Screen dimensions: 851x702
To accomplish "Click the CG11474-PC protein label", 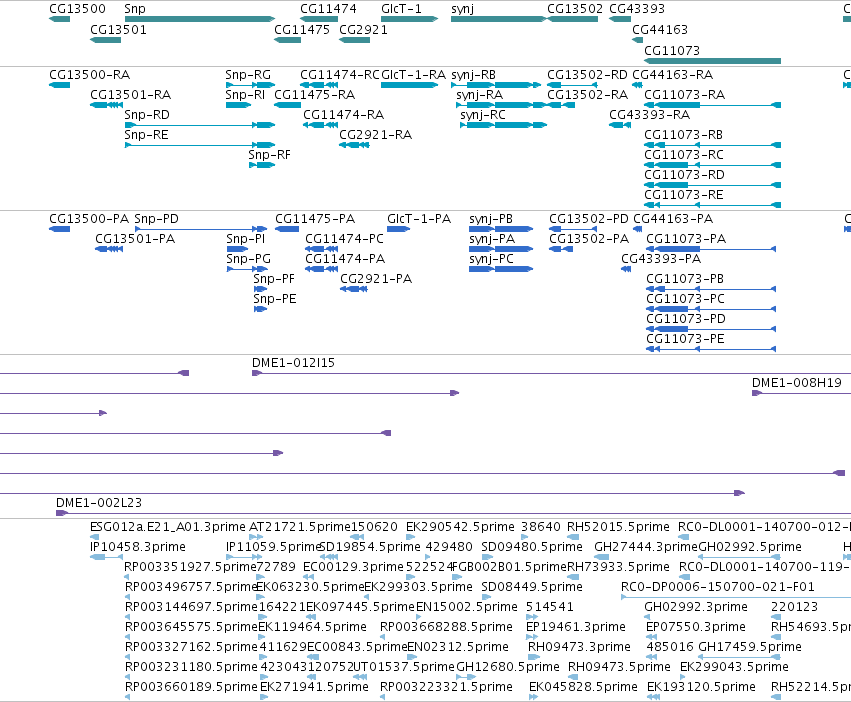I will point(344,239).
